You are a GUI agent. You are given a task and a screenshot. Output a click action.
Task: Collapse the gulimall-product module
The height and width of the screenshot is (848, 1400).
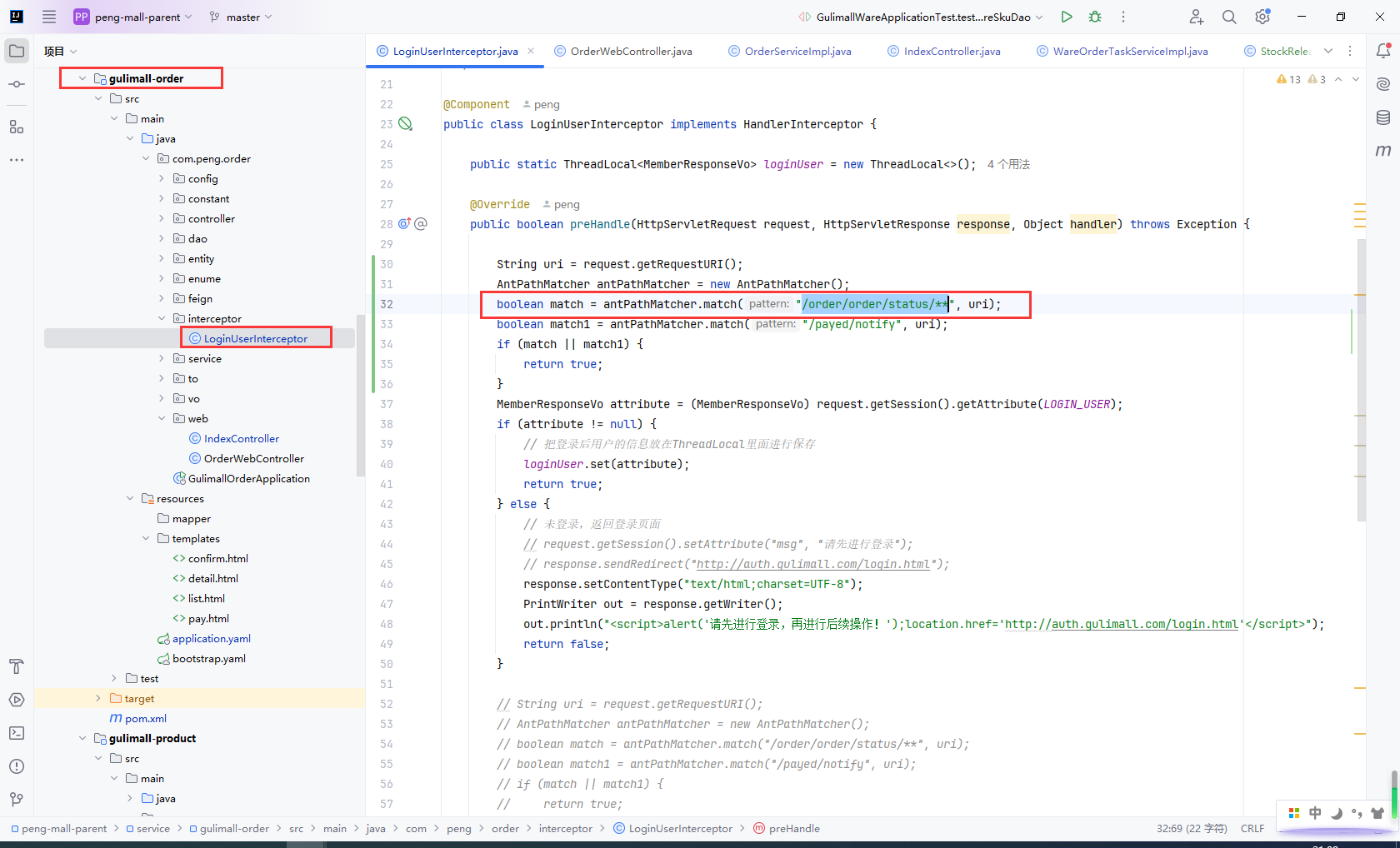click(82, 738)
